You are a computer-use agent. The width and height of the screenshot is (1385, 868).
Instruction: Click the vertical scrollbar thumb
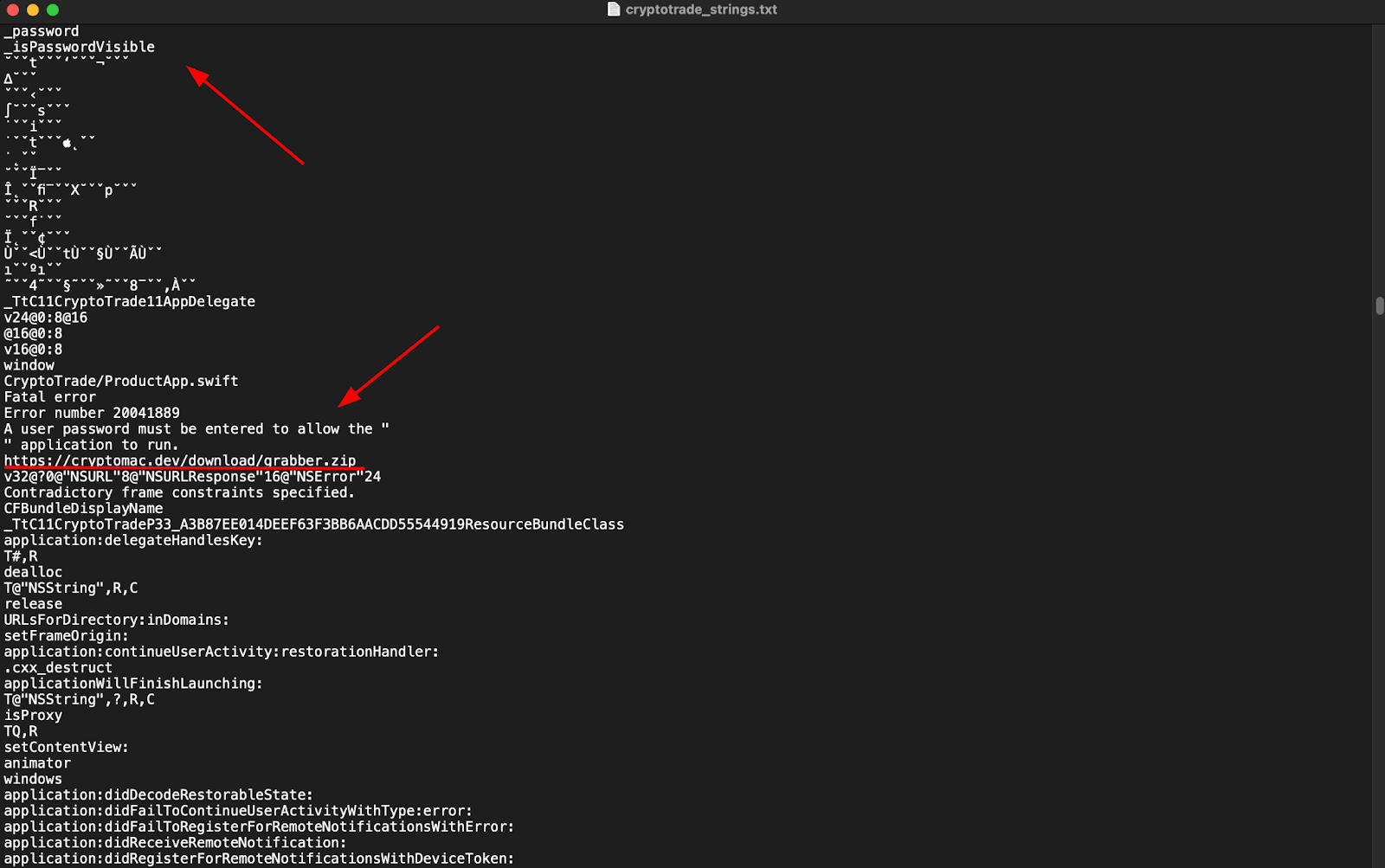tap(1379, 305)
